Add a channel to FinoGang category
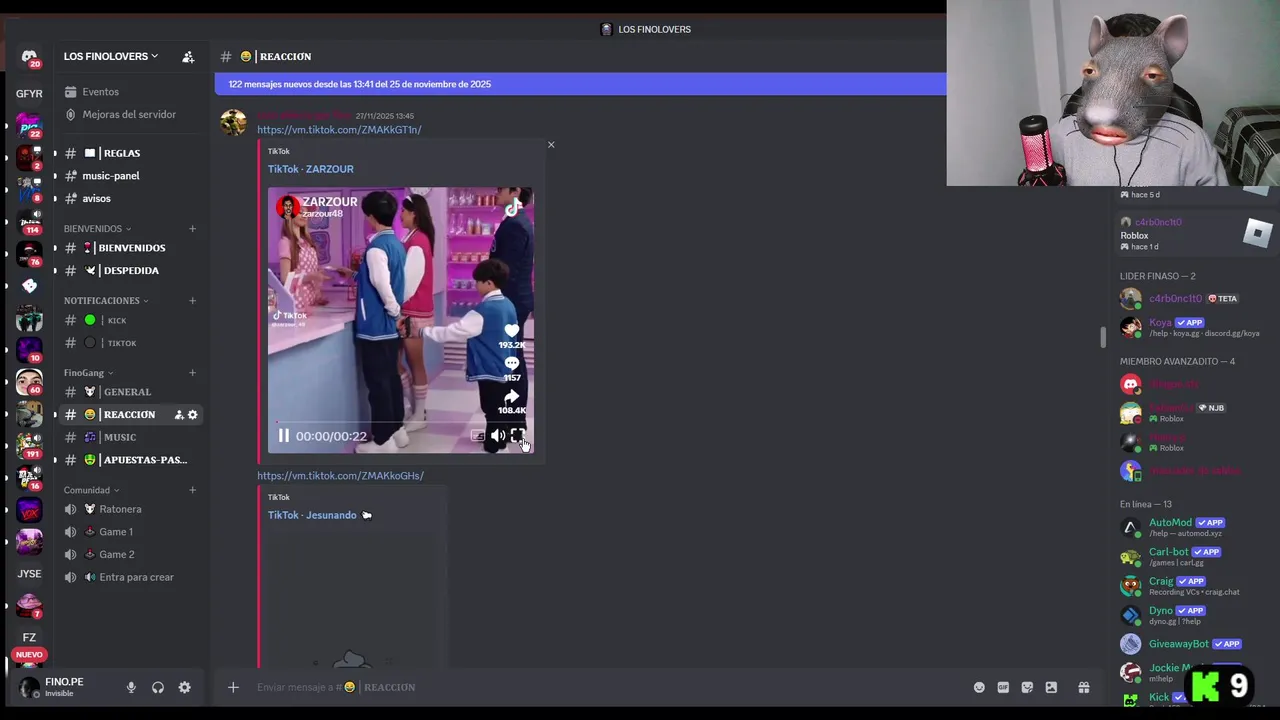 click(192, 373)
